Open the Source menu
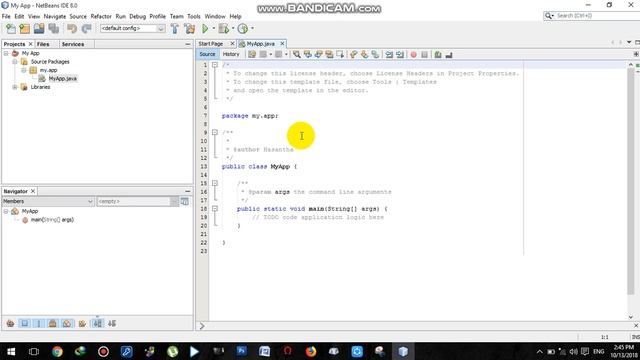Viewport: 640px width, 360px height. pos(78,16)
